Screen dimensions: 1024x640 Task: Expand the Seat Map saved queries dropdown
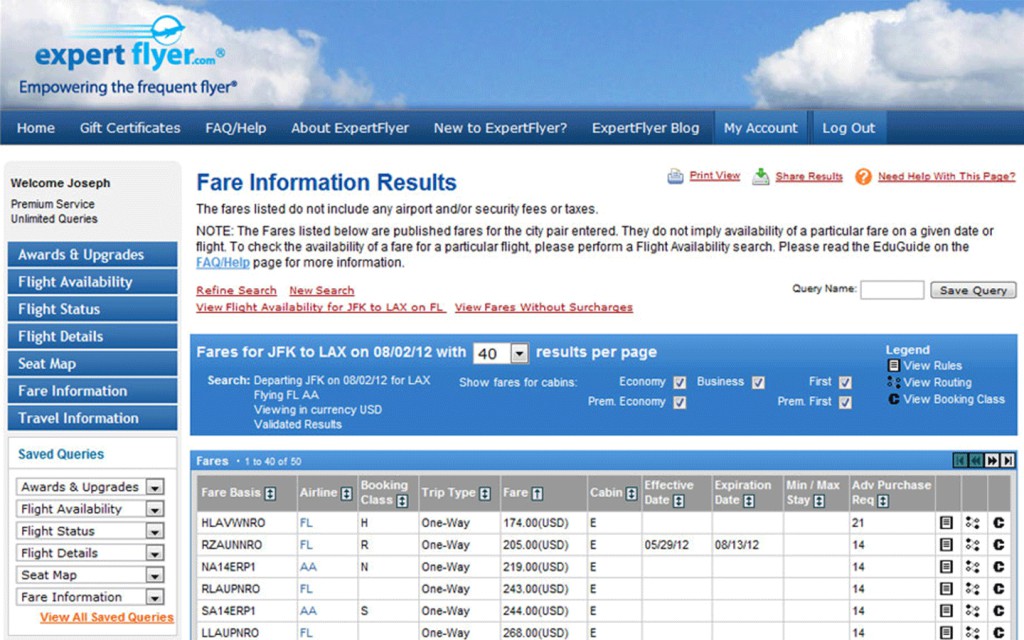pos(154,575)
